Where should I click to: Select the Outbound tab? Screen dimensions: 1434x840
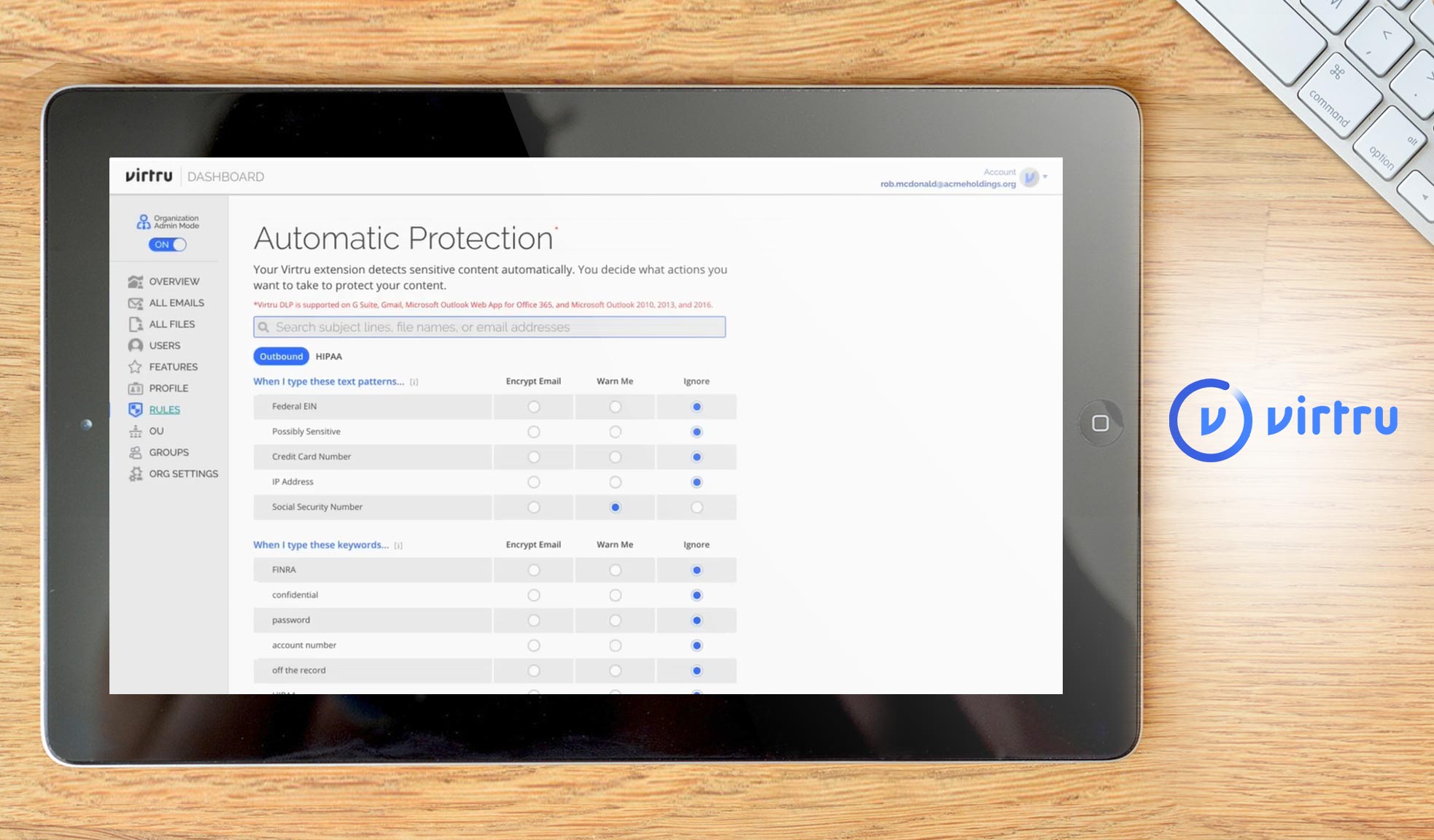pos(280,357)
